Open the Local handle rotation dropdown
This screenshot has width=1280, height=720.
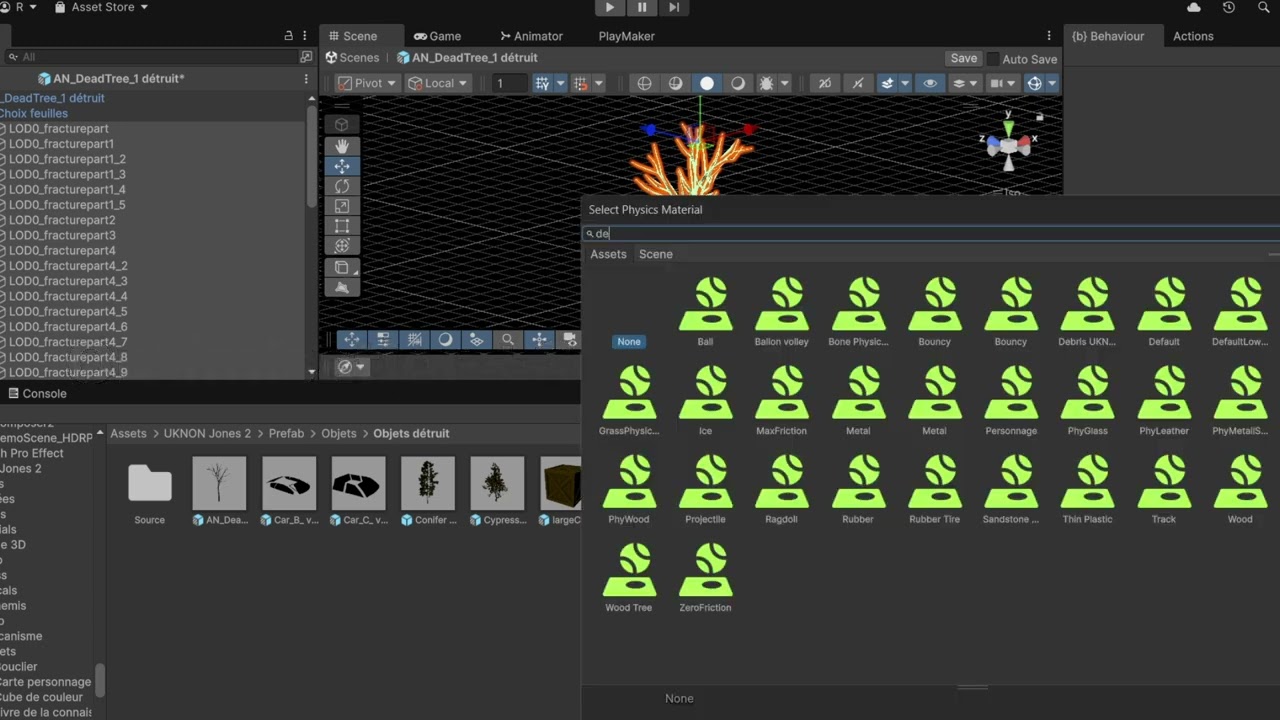[x=439, y=83]
